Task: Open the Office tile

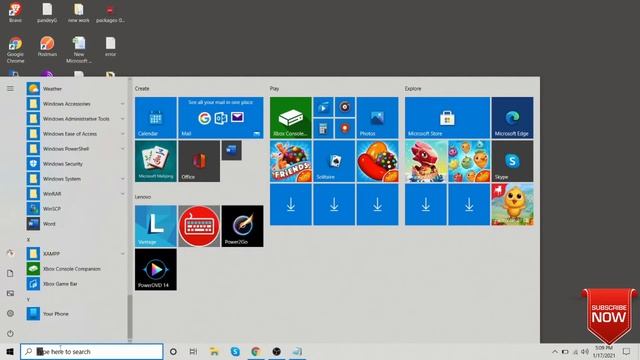Action: [199, 161]
